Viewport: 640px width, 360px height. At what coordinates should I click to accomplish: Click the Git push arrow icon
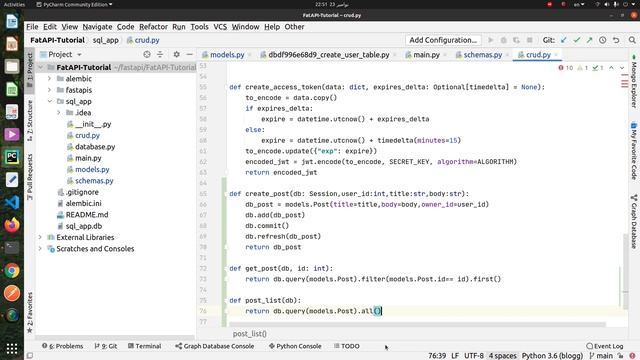pyautogui.click(x=589, y=40)
